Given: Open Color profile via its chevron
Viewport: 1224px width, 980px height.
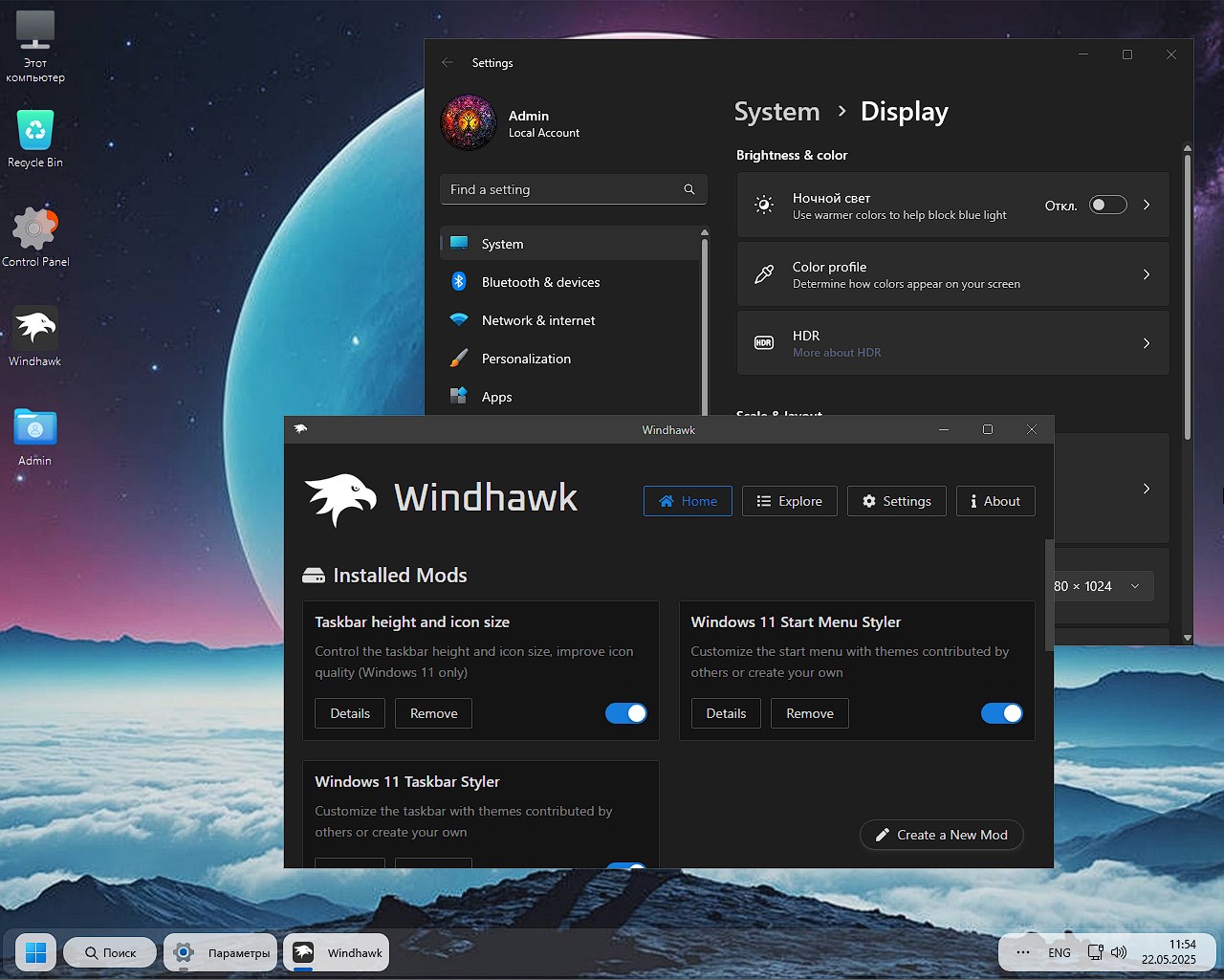Looking at the screenshot, I should pyautogui.click(x=1147, y=274).
